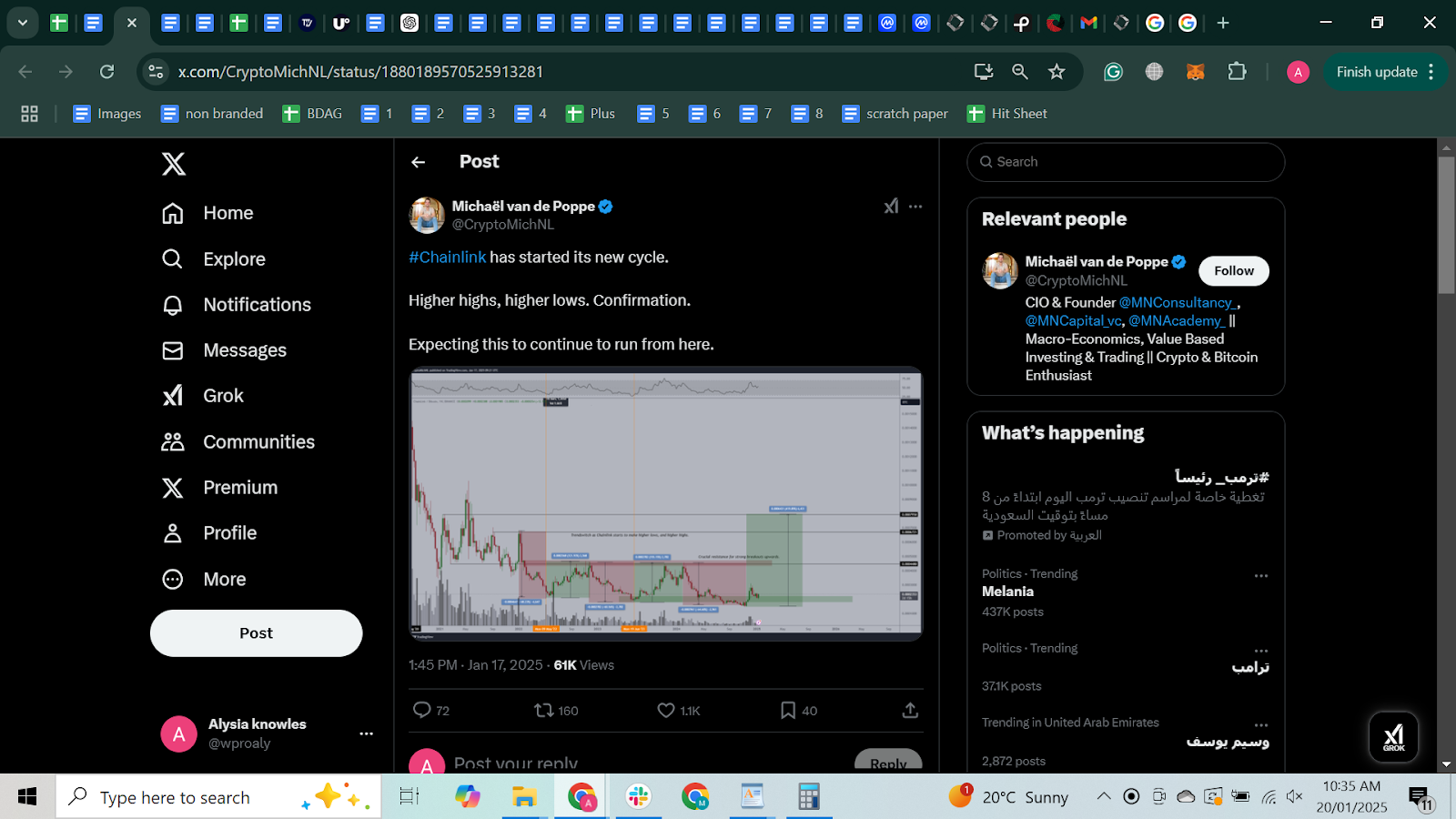Screen dimensions: 1456x819
Task: Open Slack from the taskbar
Action: 638,797
